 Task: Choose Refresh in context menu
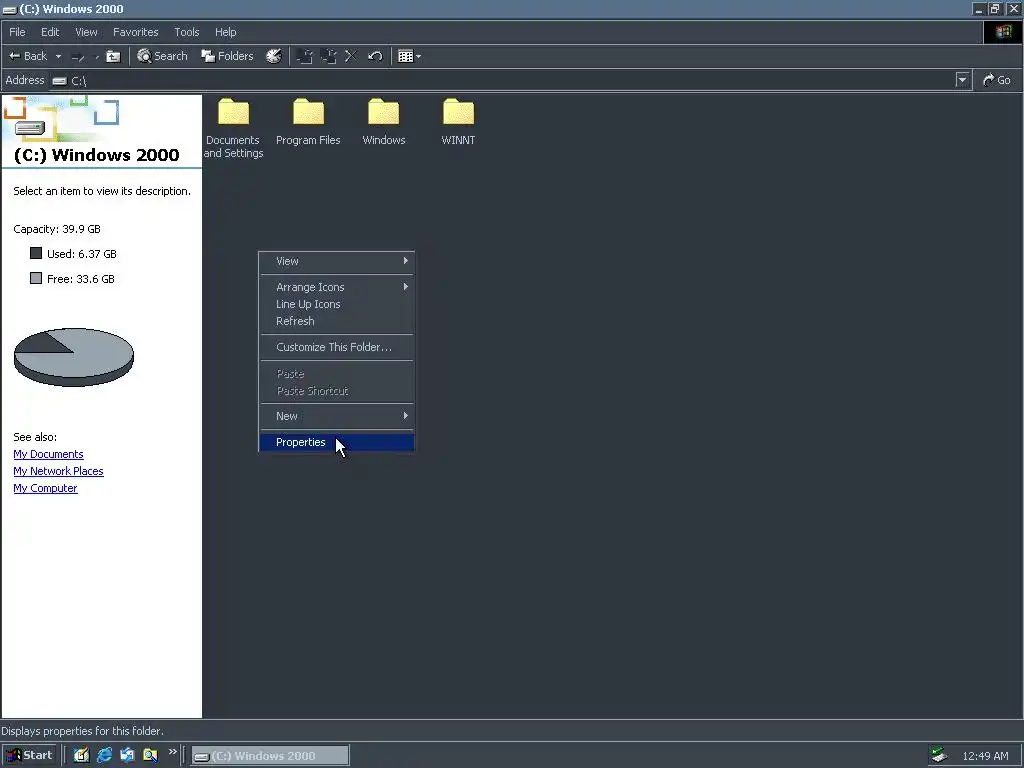point(337,321)
